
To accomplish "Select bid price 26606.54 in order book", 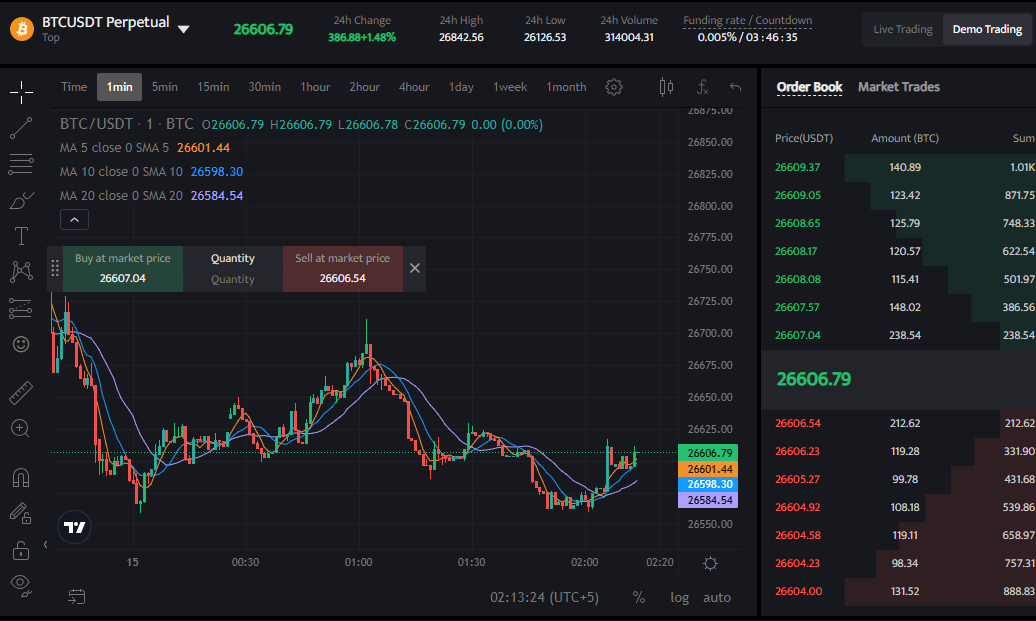I will pyautogui.click(x=797, y=423).
